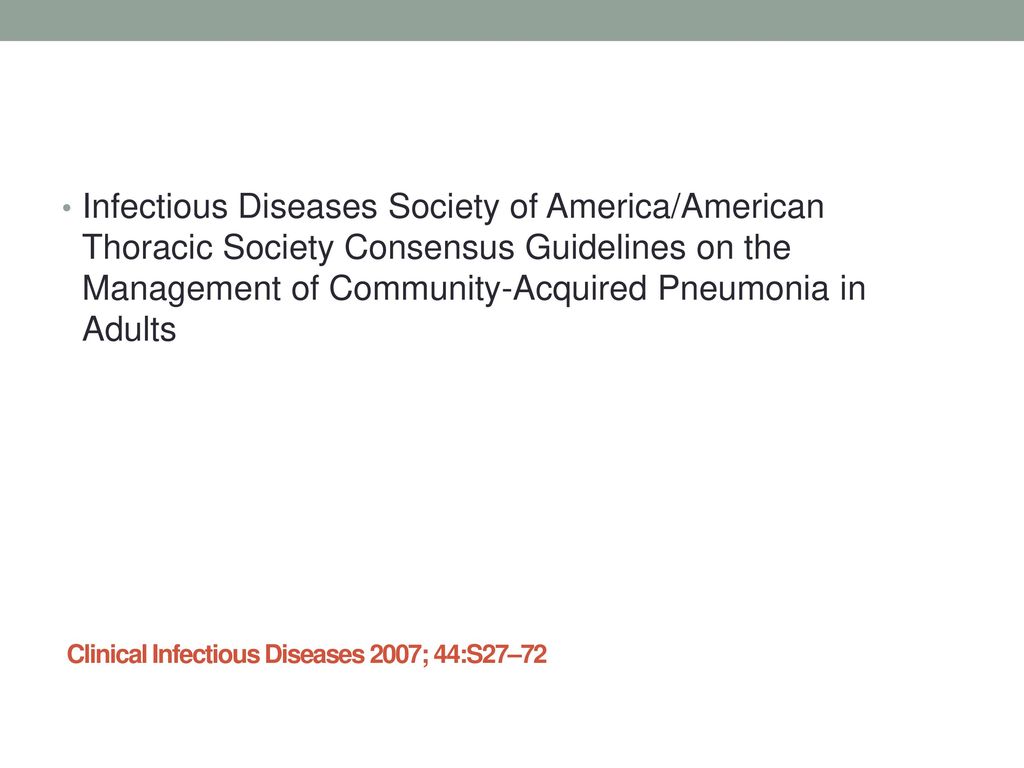Select the word 'Consensus' in second line
The width and height of the screenshot is (1024, 768).
429,248
